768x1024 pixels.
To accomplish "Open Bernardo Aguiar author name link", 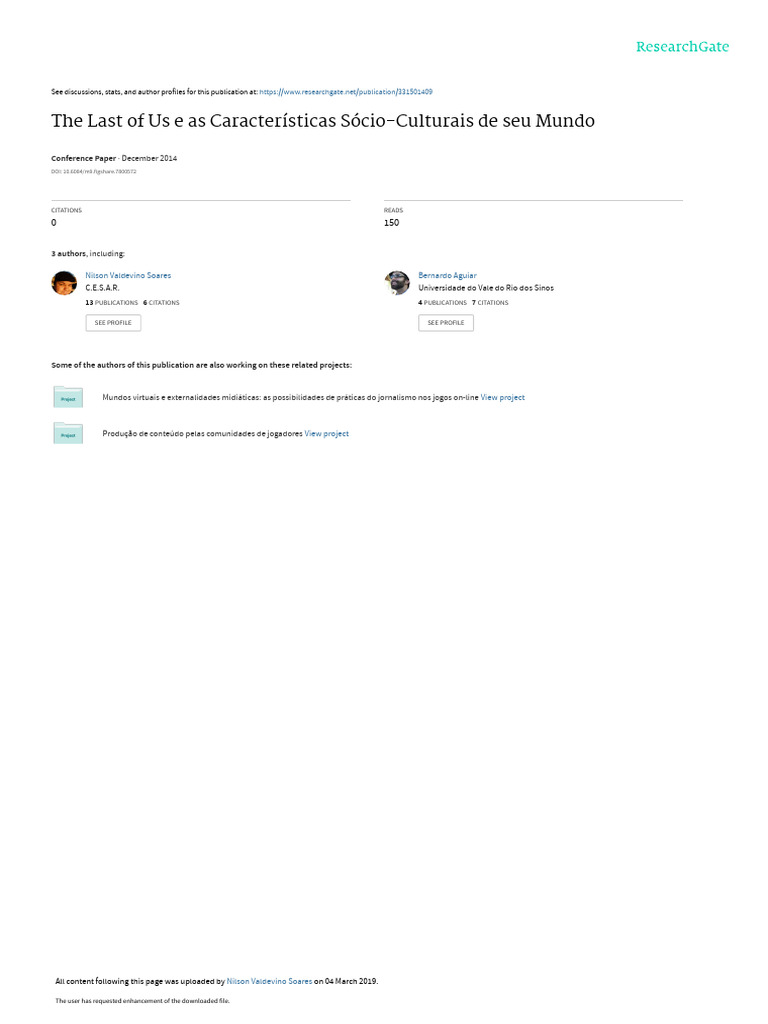I will click(447, 276).
